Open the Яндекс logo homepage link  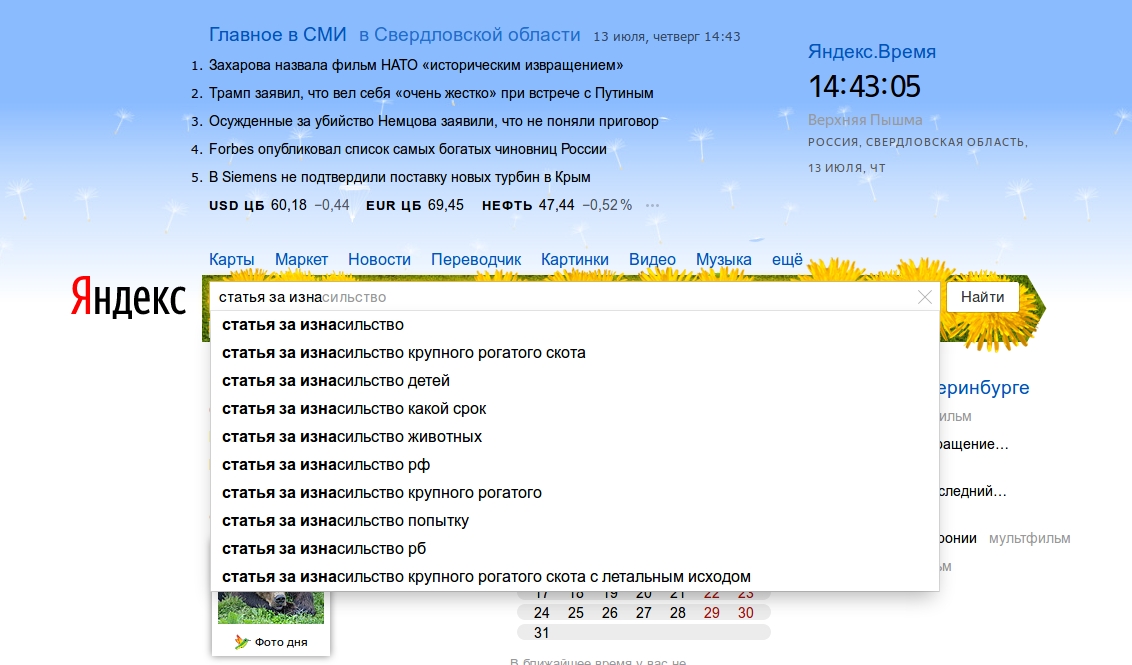pos(129,297)
